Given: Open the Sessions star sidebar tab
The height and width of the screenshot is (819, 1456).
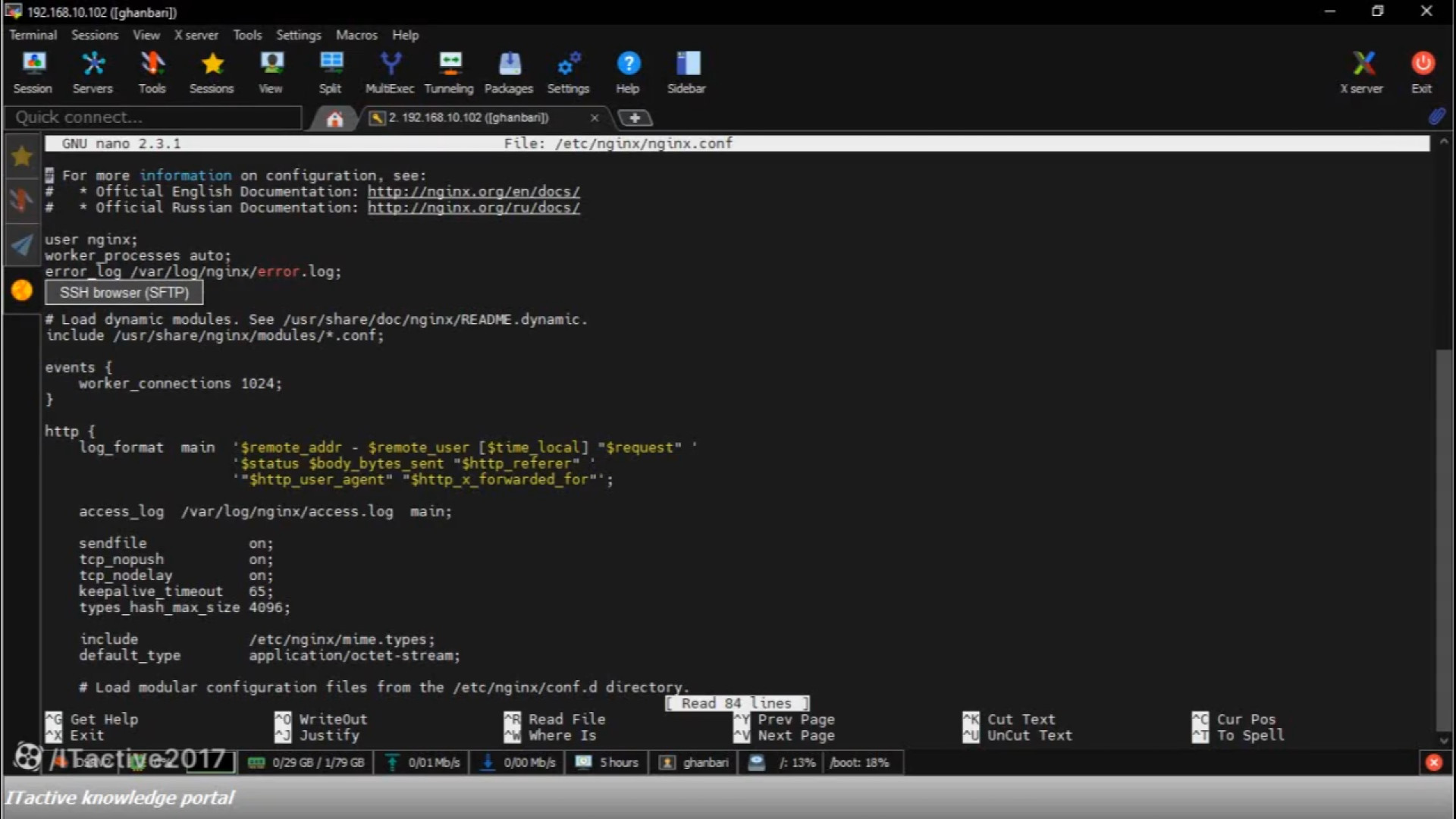Looking at the screenshot, I should click(x=22, y=156).
